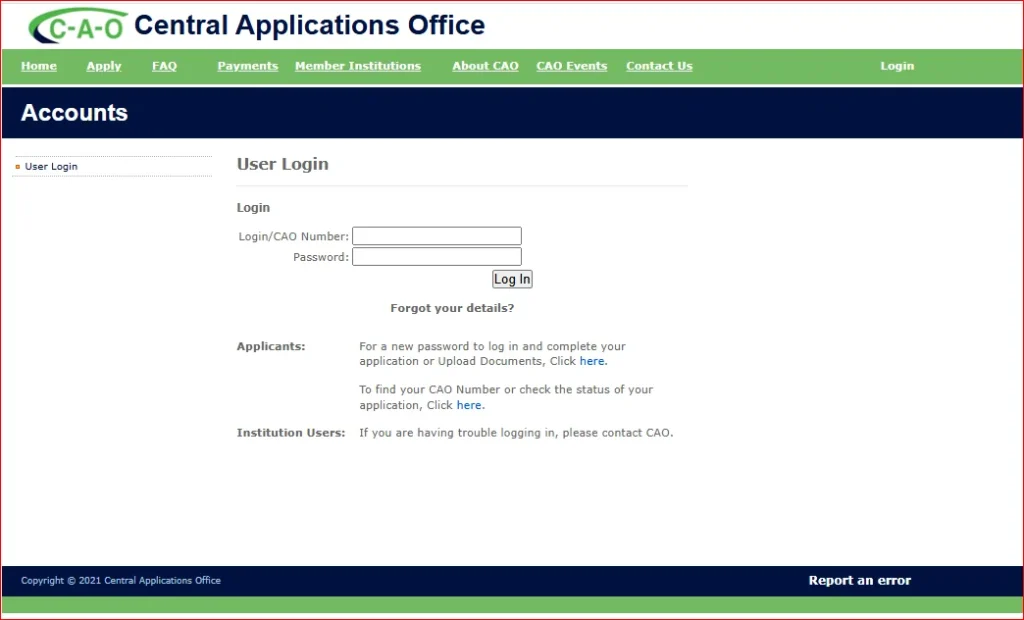Open the Home menu item
This screenshot has width=1024, height=620.
point(39,66)
